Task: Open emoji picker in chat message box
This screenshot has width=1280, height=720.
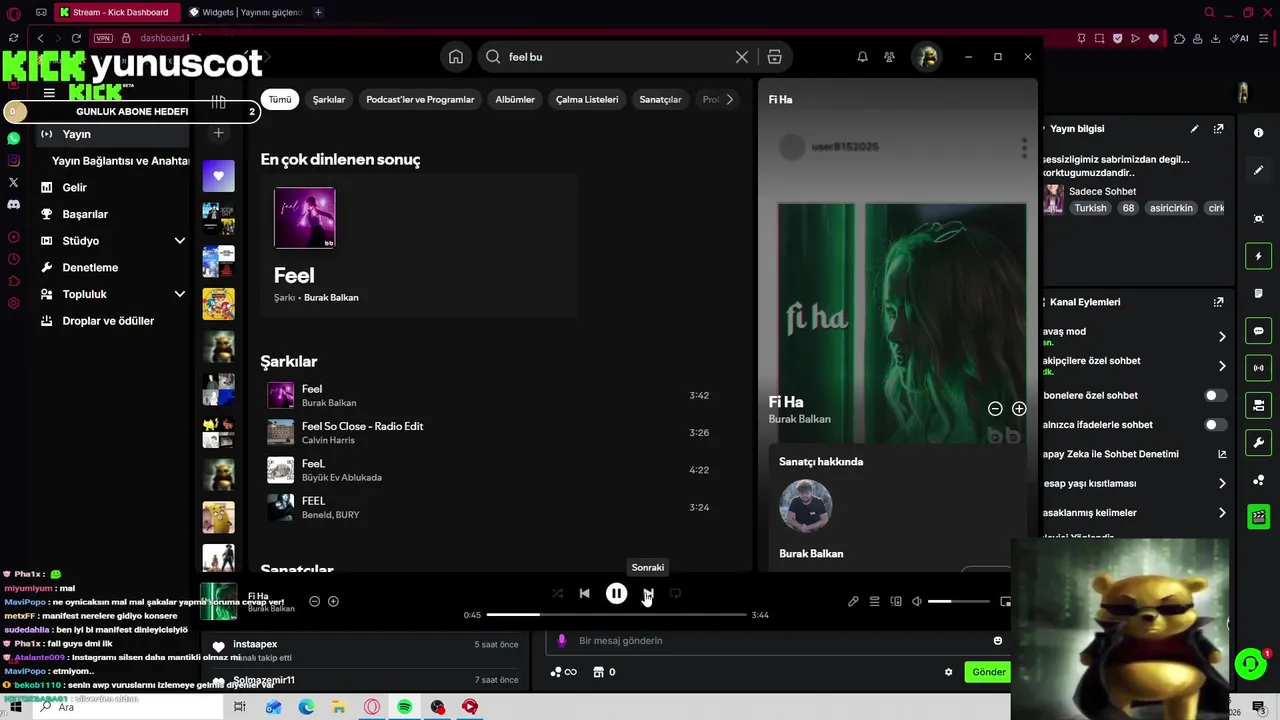Action: click(997, 641)
